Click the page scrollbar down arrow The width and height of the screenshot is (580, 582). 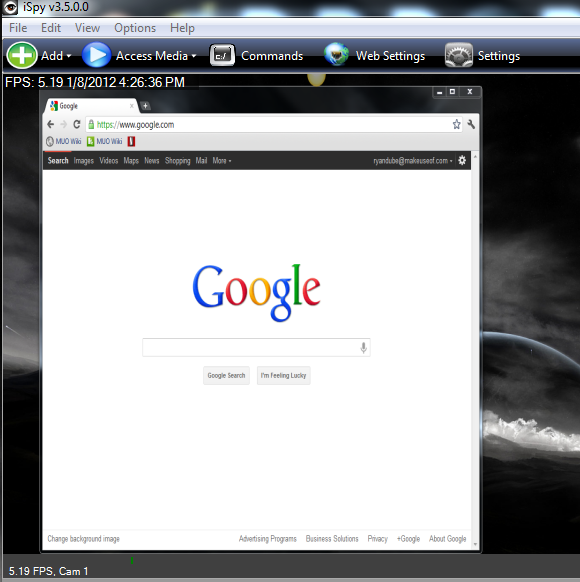475,545
